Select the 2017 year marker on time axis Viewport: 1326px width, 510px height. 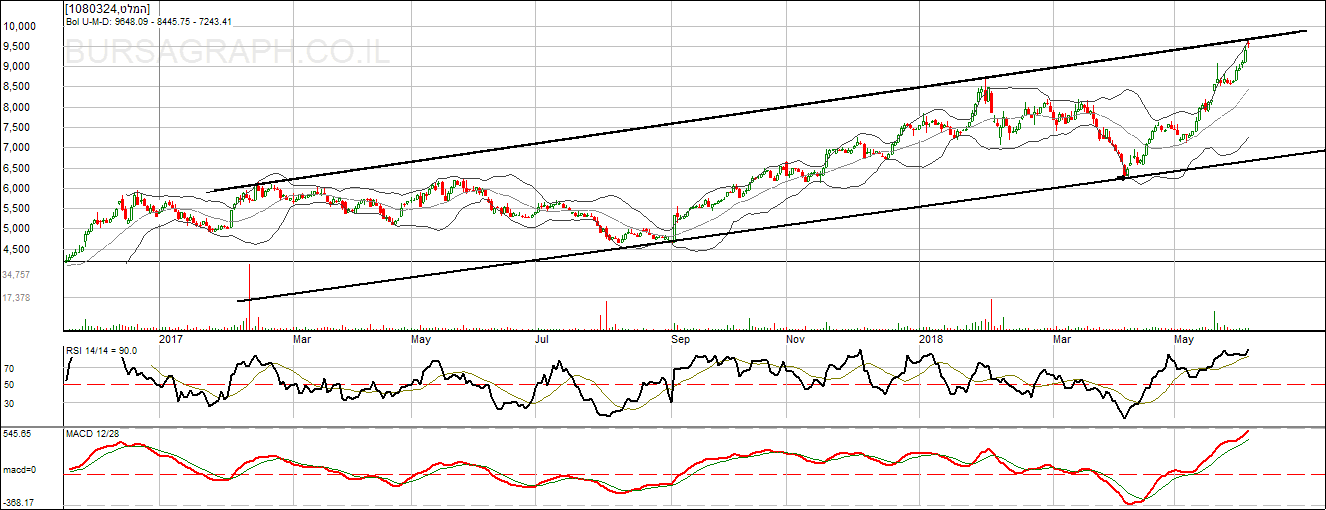click(170, 339)
